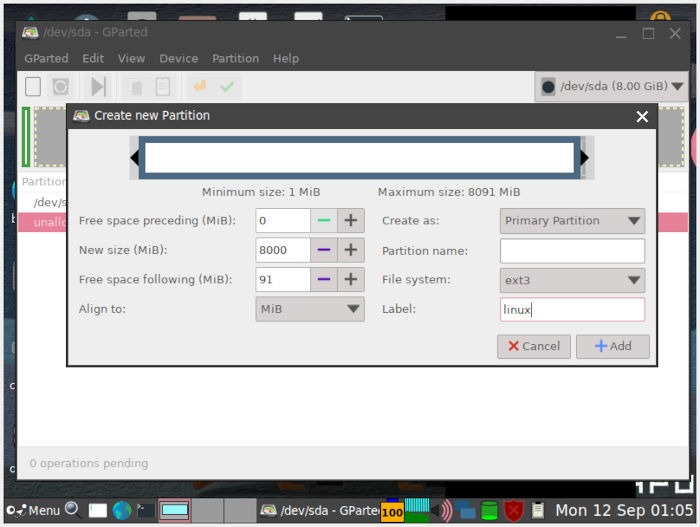
Task: Minimize the GParted window
Action: 621,35
